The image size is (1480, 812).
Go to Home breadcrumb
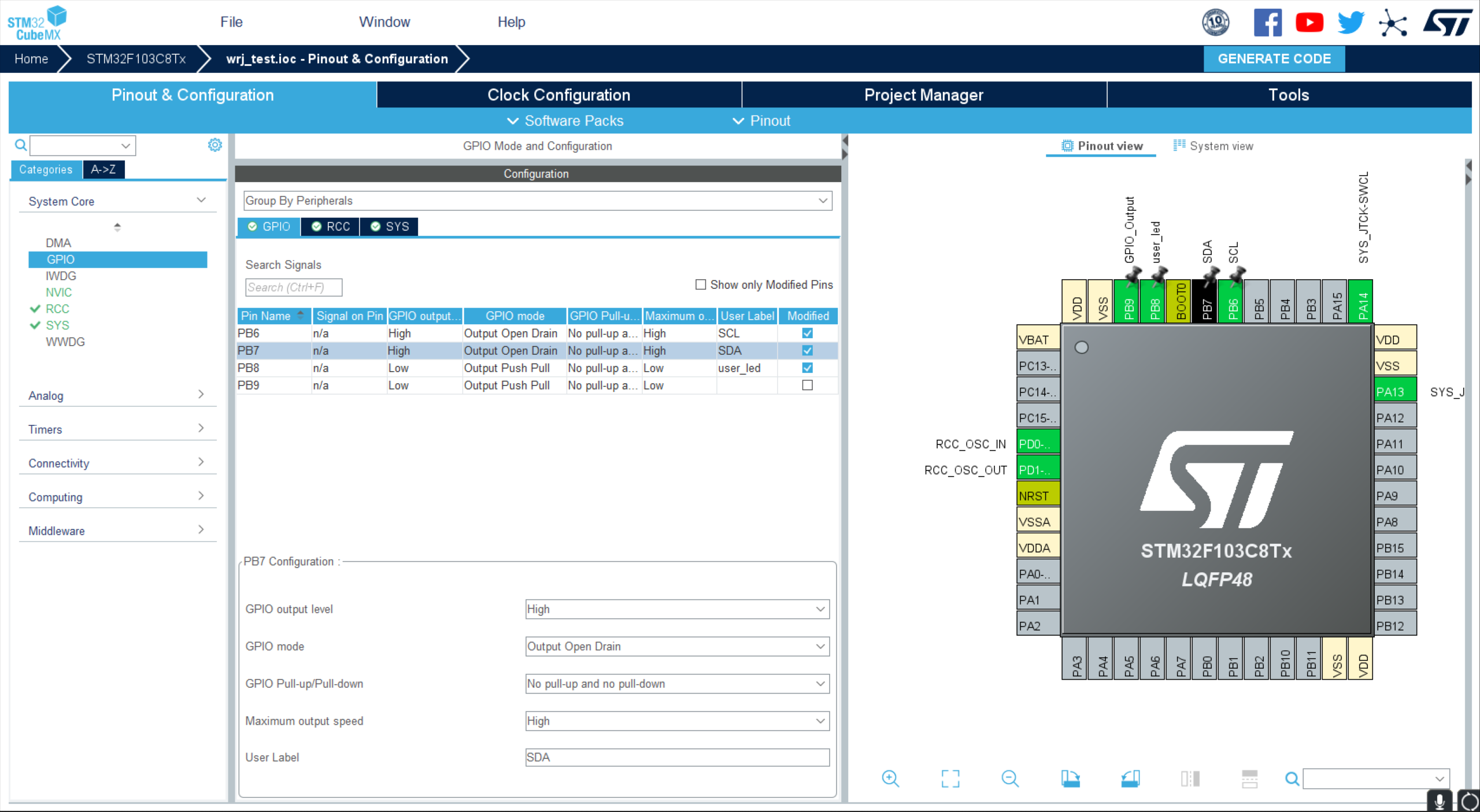[x=31, y=59]
